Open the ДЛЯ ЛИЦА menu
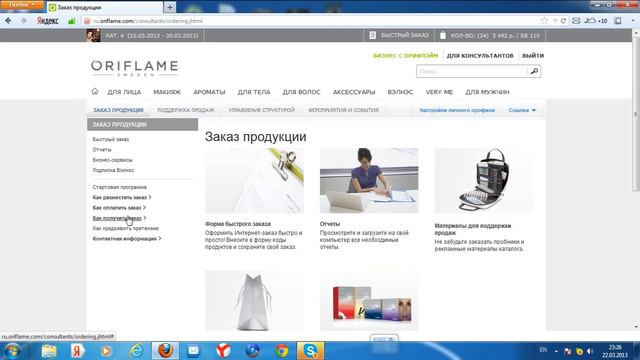Viewport: 640px width, 360px height. click(x=124, y=92)
